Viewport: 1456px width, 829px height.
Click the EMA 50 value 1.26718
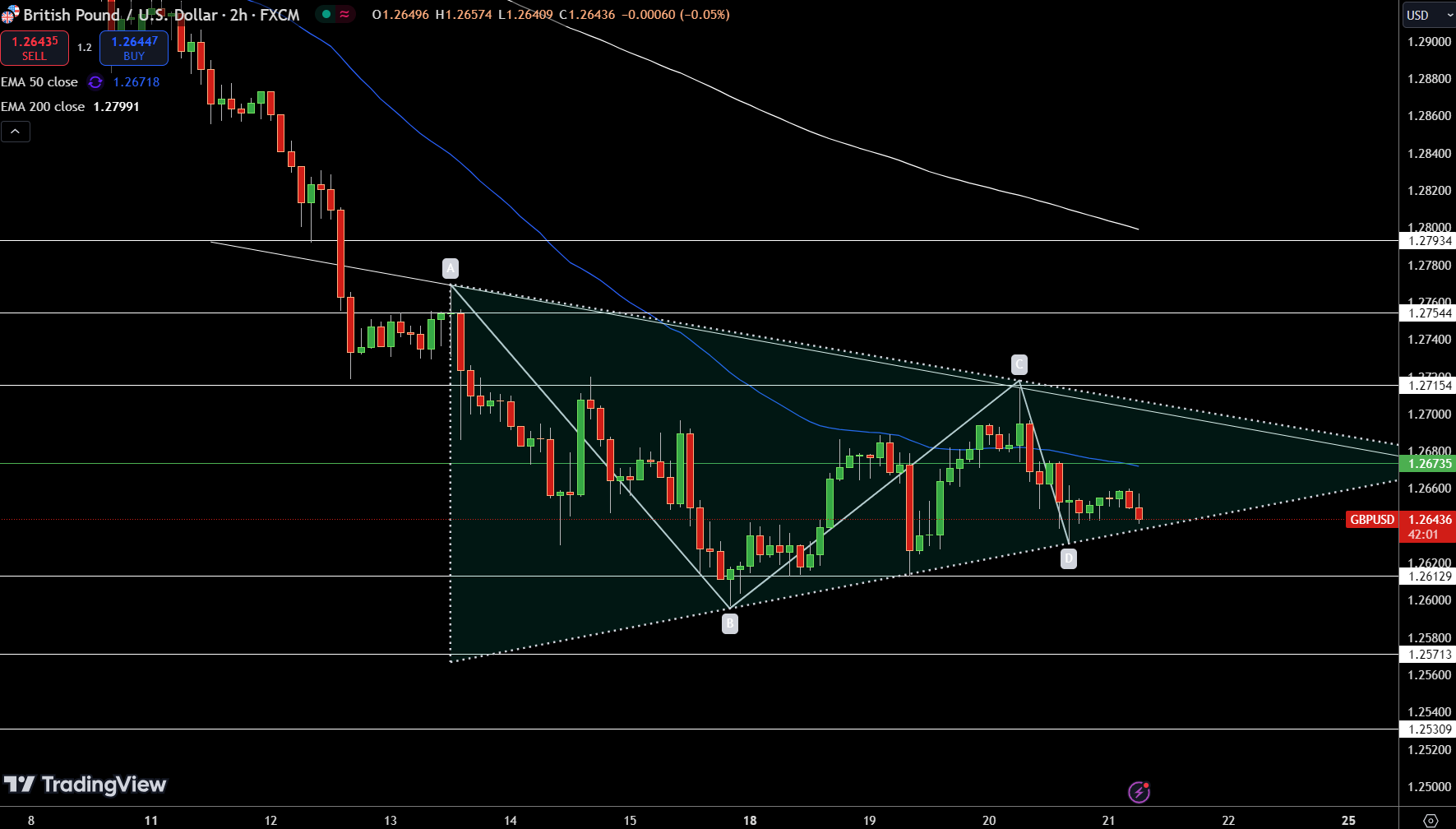point(136,82)
